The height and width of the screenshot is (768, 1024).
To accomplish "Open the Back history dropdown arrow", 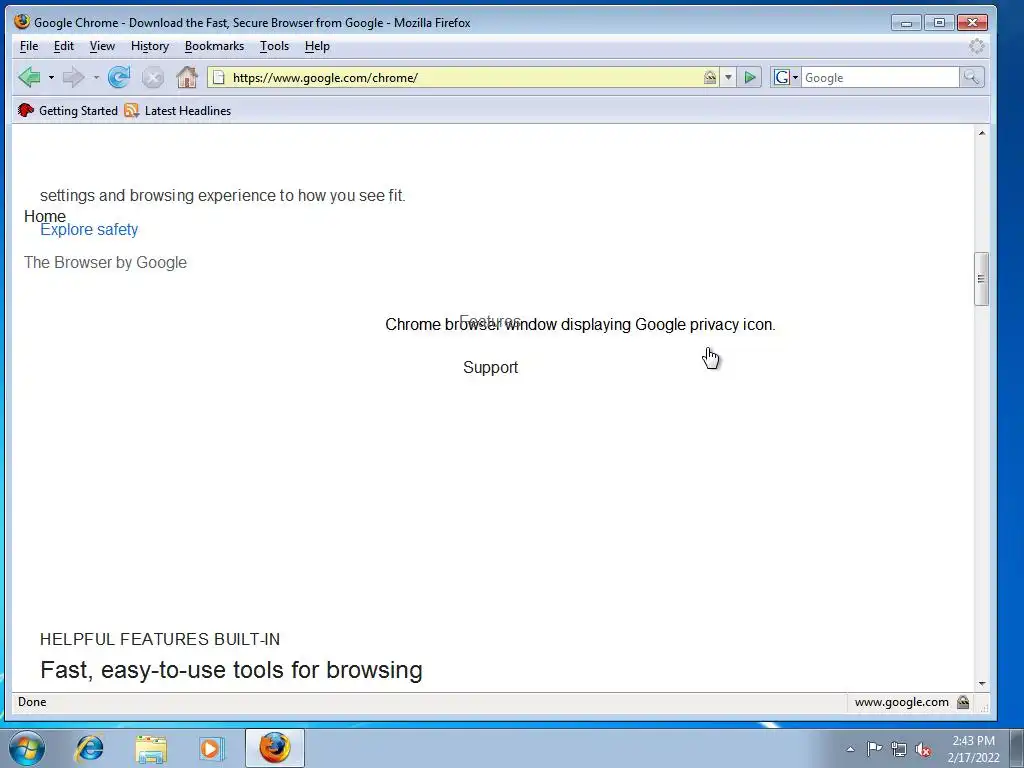I will pyautogui.click(x=51, y=78).
